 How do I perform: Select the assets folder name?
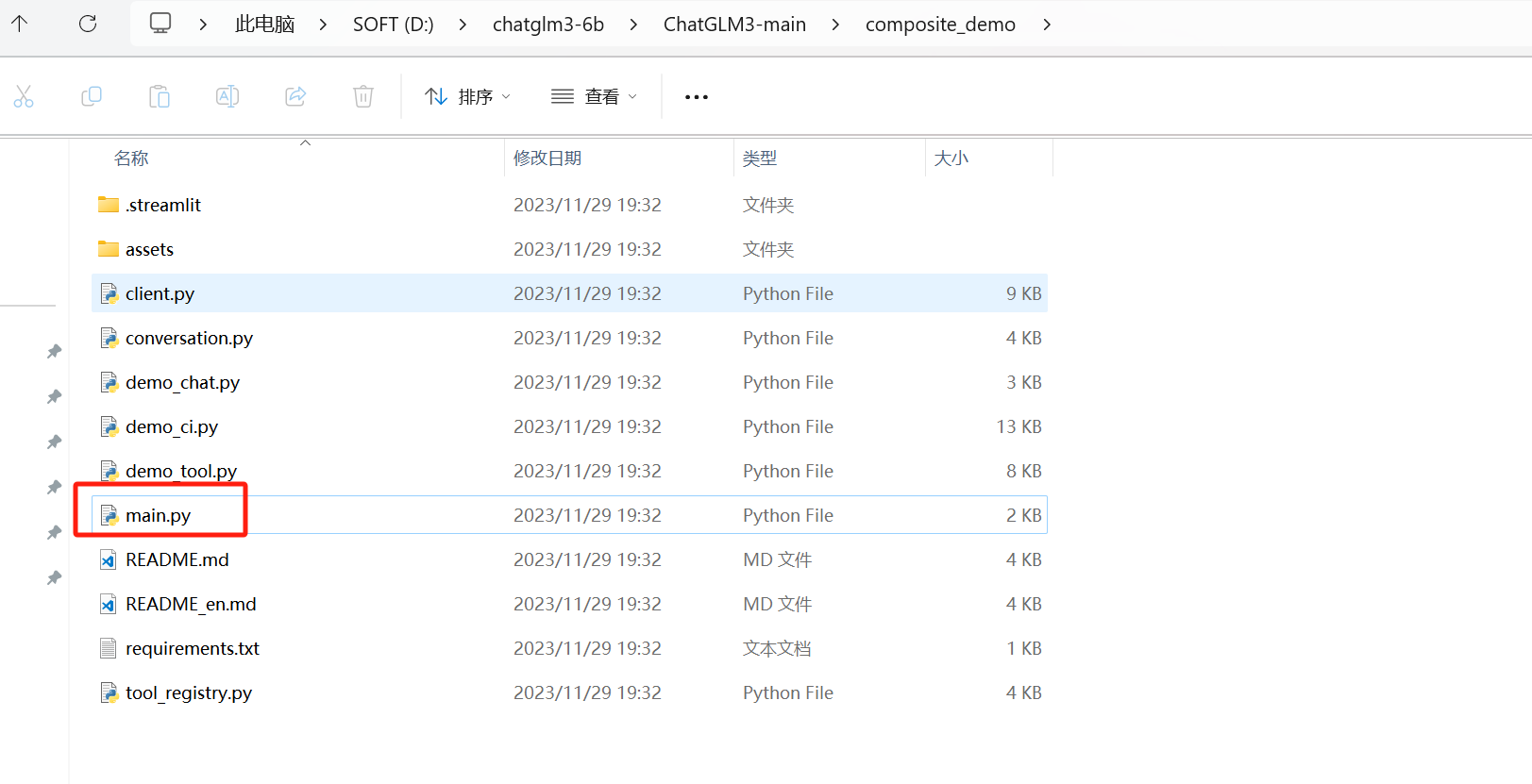[x=150, y=249]
